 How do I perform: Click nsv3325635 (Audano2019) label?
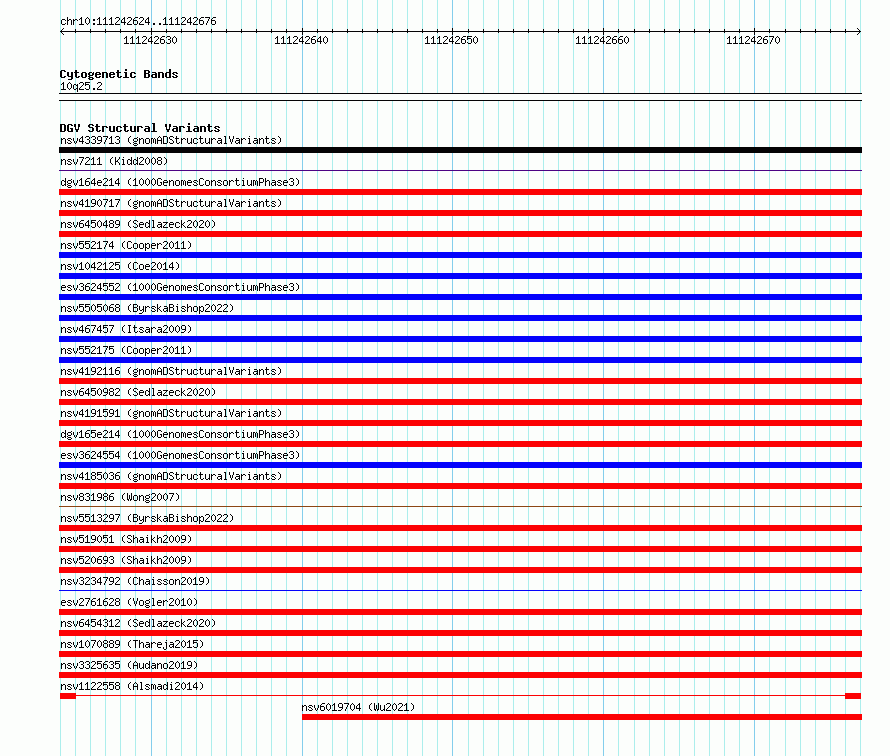129,665
